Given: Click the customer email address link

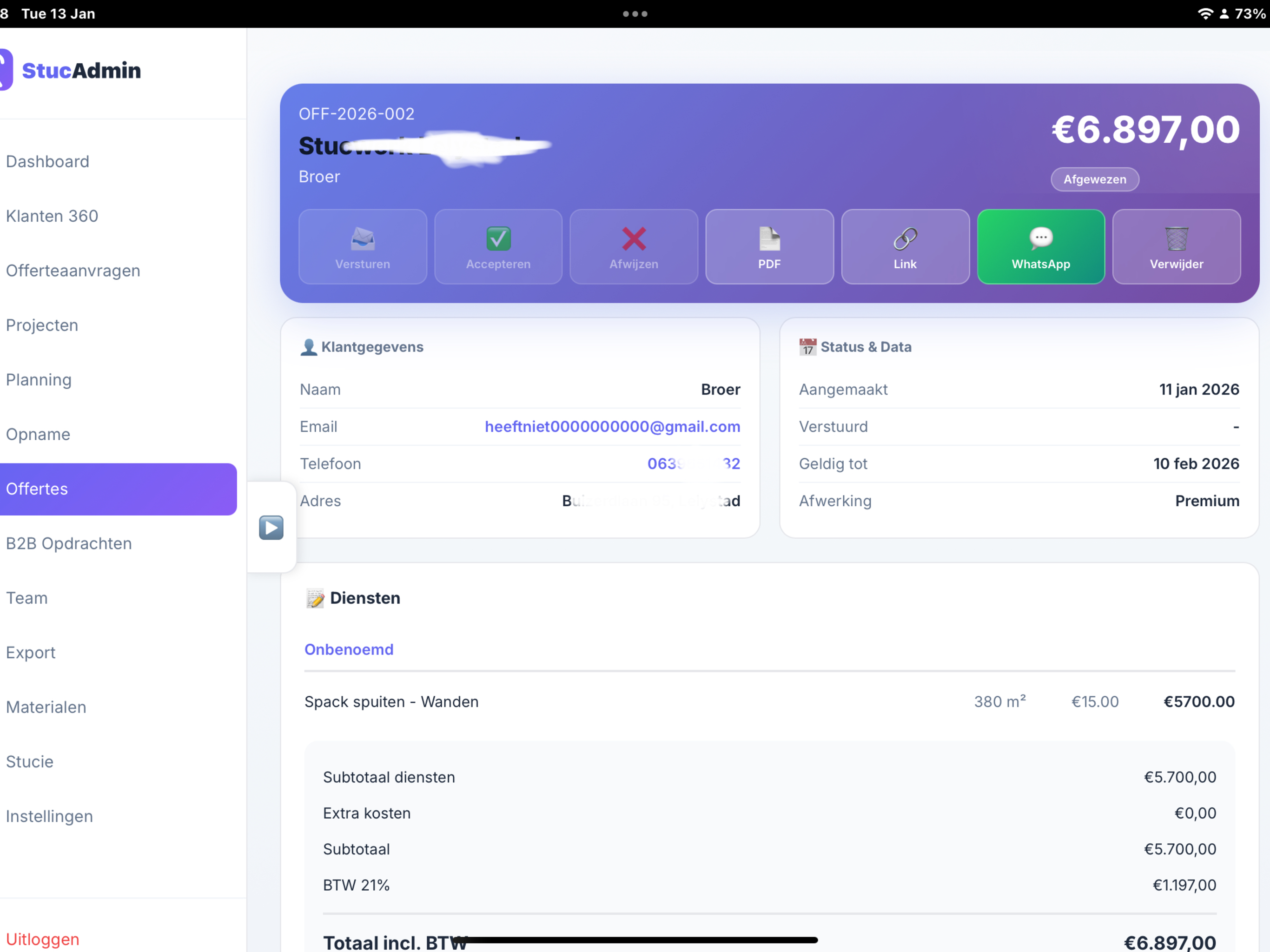Looking at the screenshot, I should [612, 427].
